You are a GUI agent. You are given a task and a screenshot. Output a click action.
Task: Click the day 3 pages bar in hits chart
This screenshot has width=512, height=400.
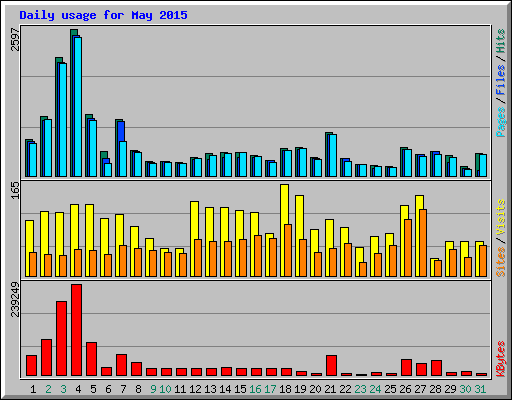[63, 120]
